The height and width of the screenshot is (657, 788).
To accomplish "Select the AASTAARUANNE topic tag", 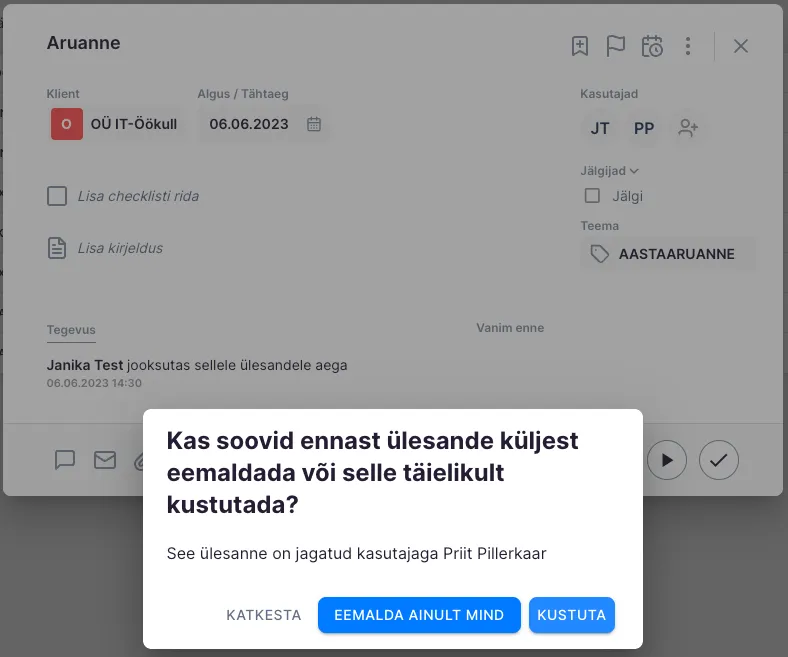I will click(x=667, y=254).
